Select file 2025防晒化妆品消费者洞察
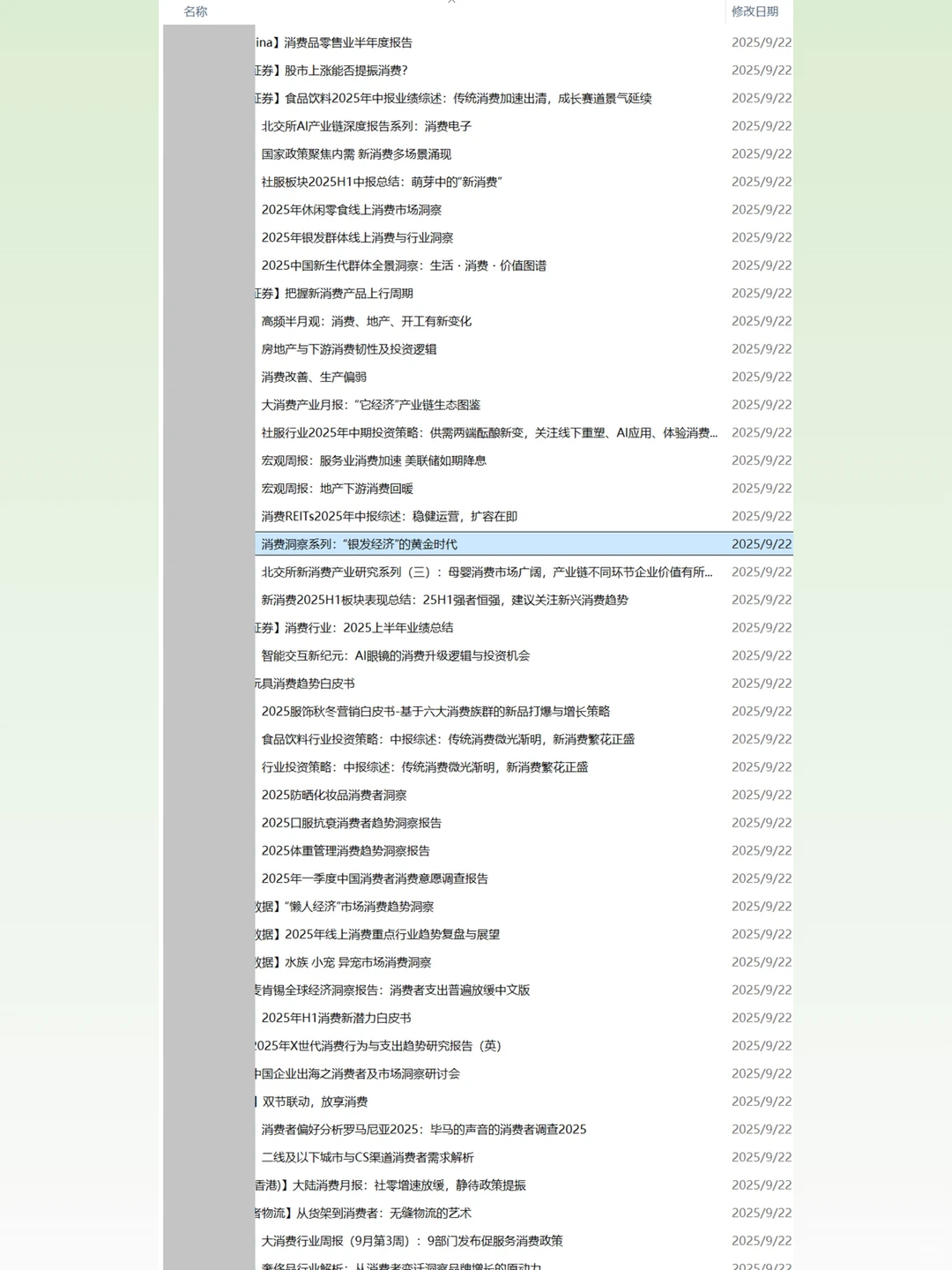 point(334,796)
